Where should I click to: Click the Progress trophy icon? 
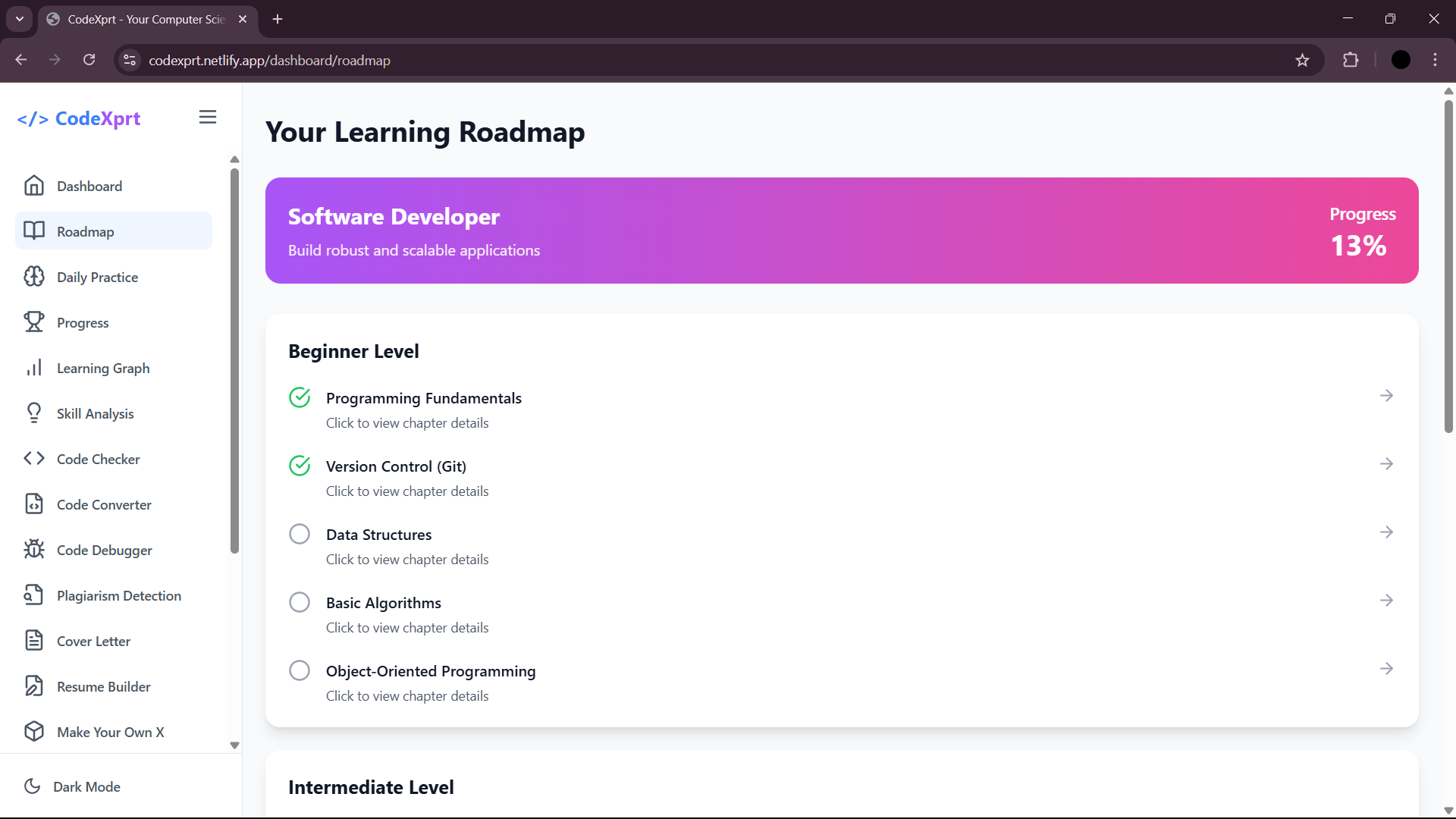34,322
